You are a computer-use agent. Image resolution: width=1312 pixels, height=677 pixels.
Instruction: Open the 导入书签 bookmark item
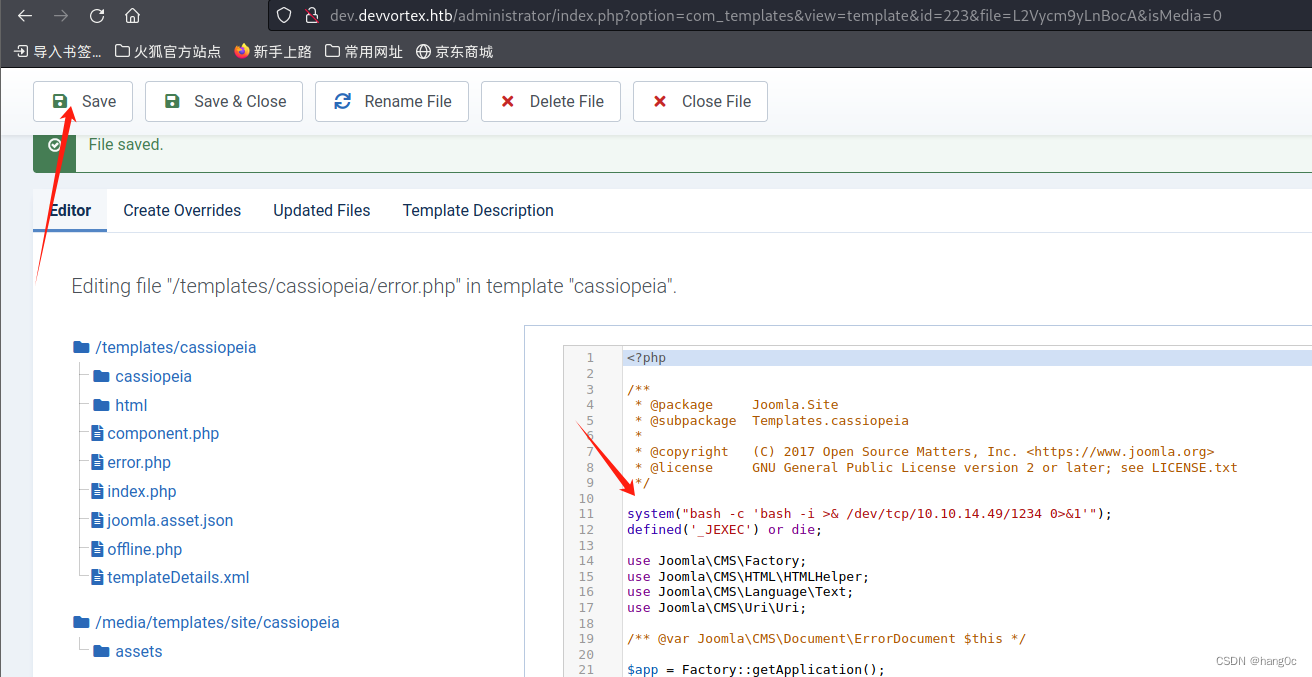[x=58, y=51]
